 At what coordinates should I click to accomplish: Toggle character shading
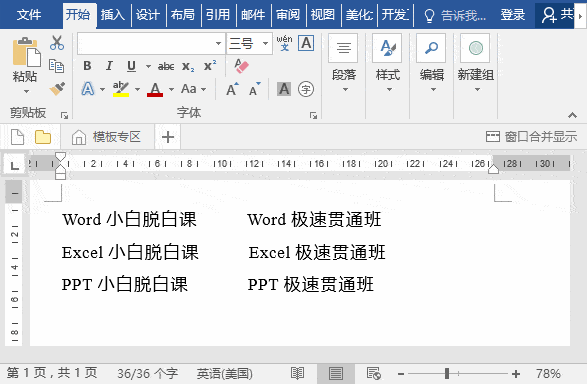[x=284, y=89]
